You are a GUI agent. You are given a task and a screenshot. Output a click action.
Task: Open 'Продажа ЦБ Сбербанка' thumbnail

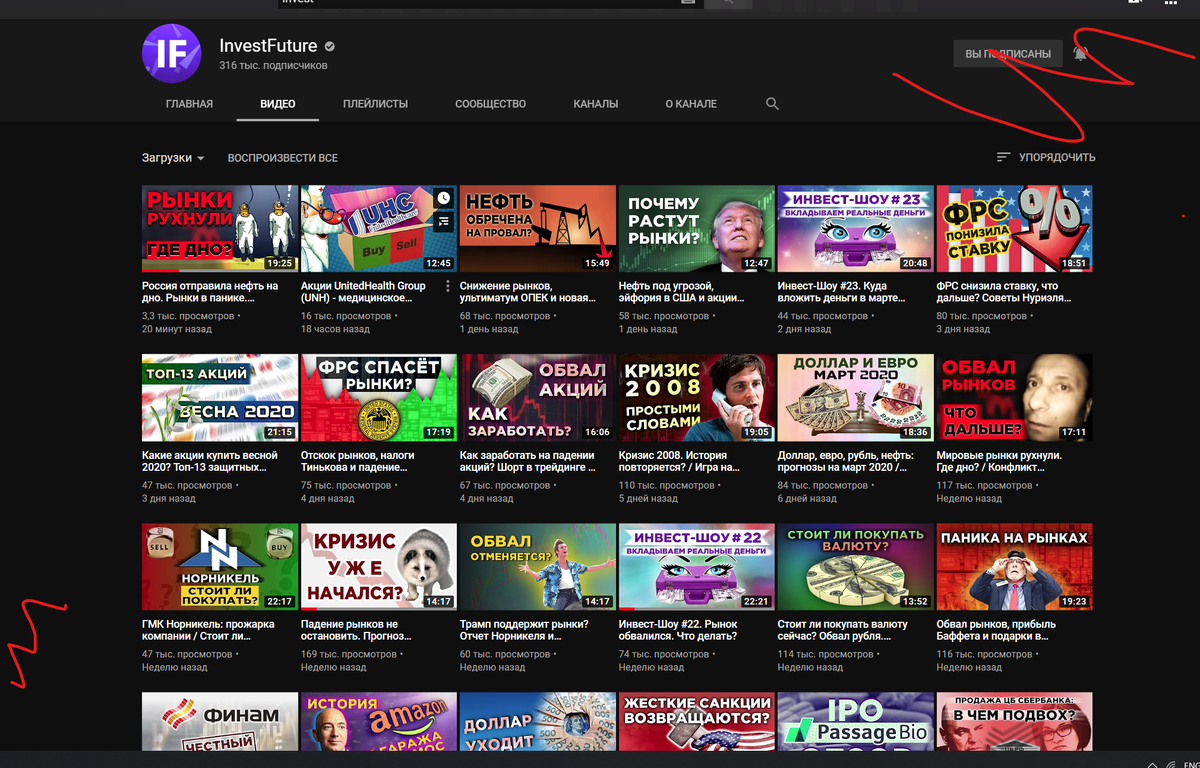point(1014,722)
